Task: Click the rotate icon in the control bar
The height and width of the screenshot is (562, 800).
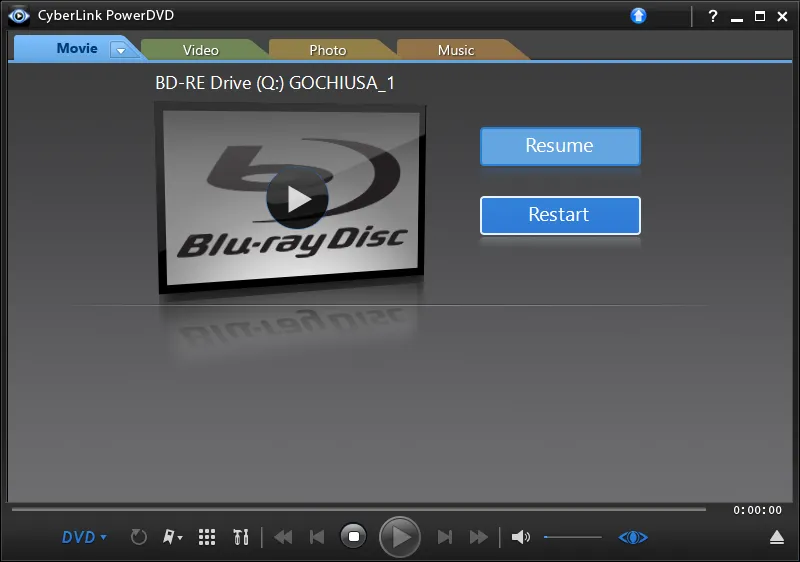Action: point(139,537)
